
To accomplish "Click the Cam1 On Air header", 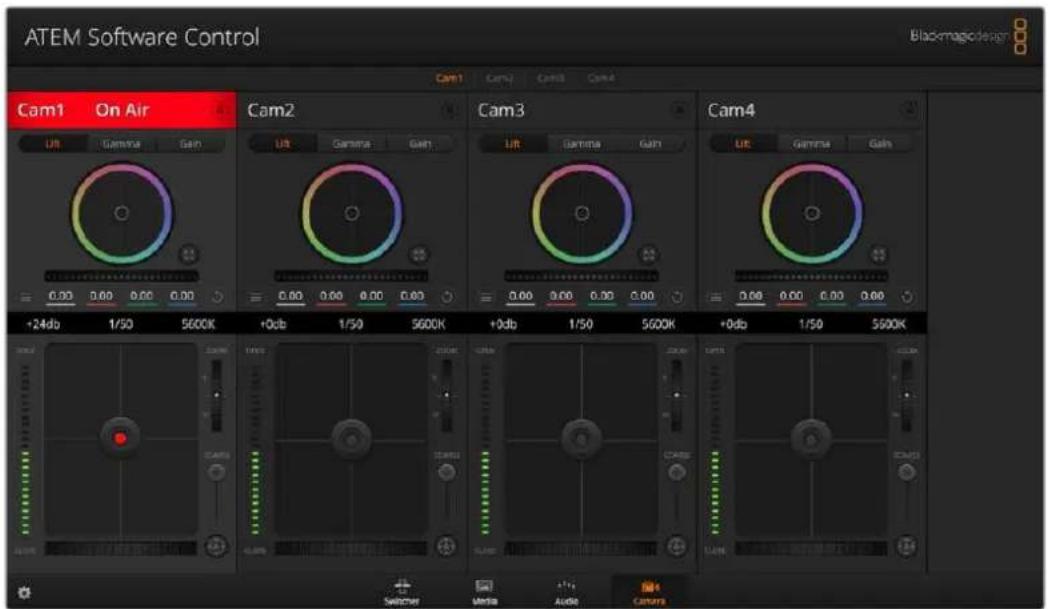I will [122, 110].
